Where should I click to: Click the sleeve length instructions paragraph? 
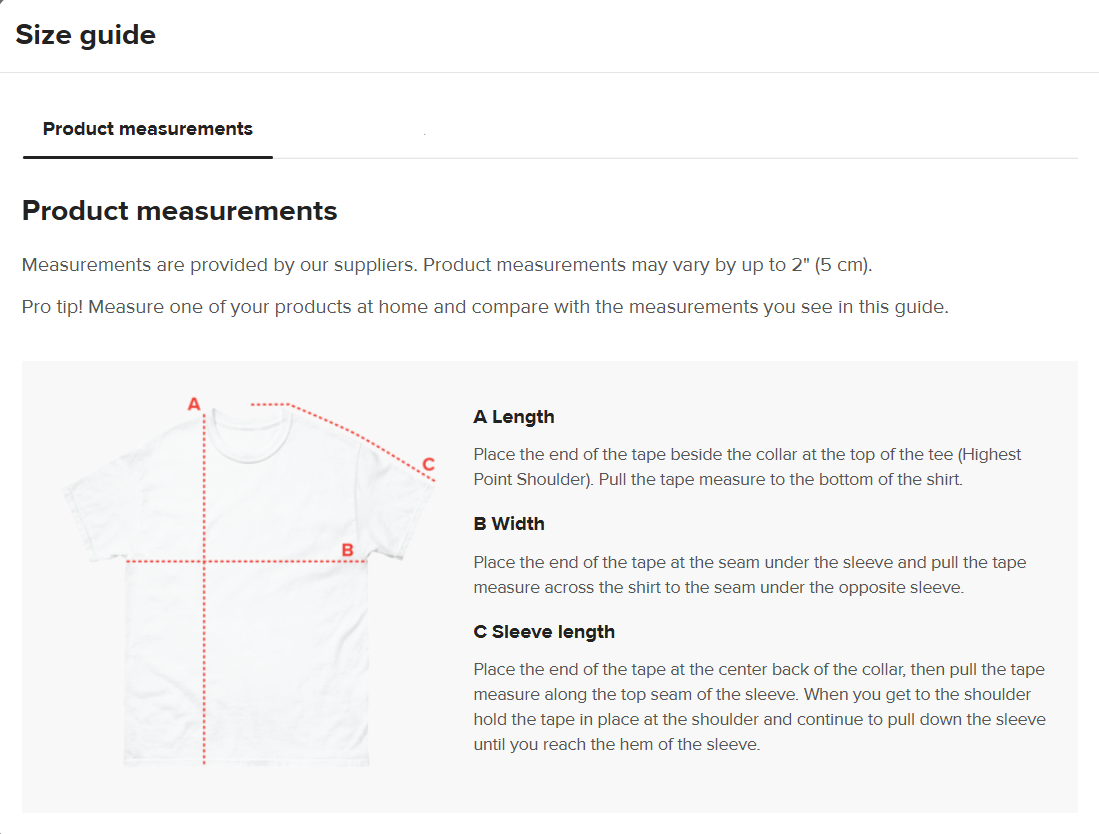pyautogui.click(x=760, y=706)
